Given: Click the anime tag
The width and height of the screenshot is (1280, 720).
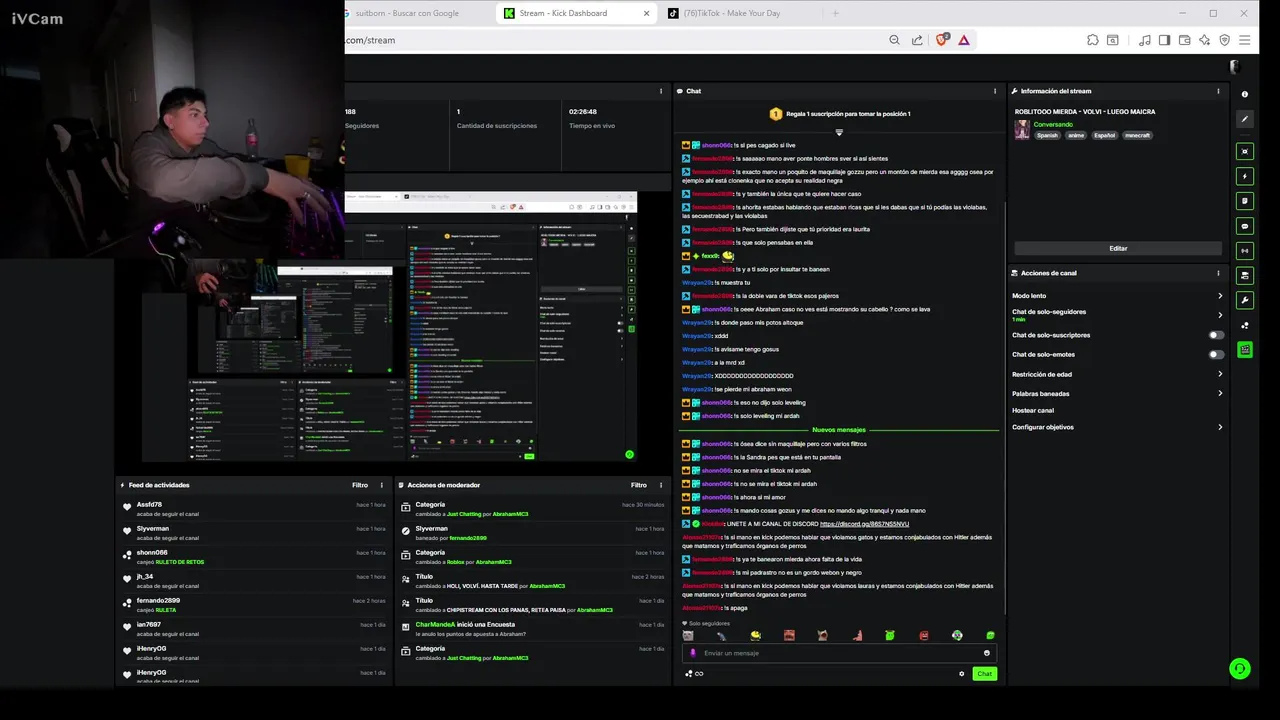Looking at the screenshot, I should (x=1076, y=135).
